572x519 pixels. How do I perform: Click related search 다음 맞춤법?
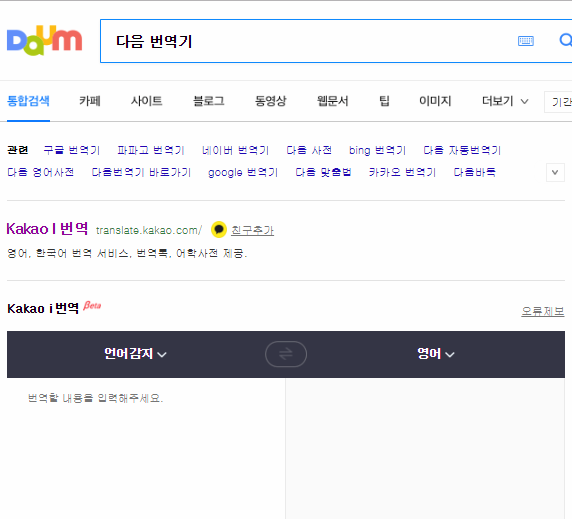pyautogui.click(x=323, y=172)
